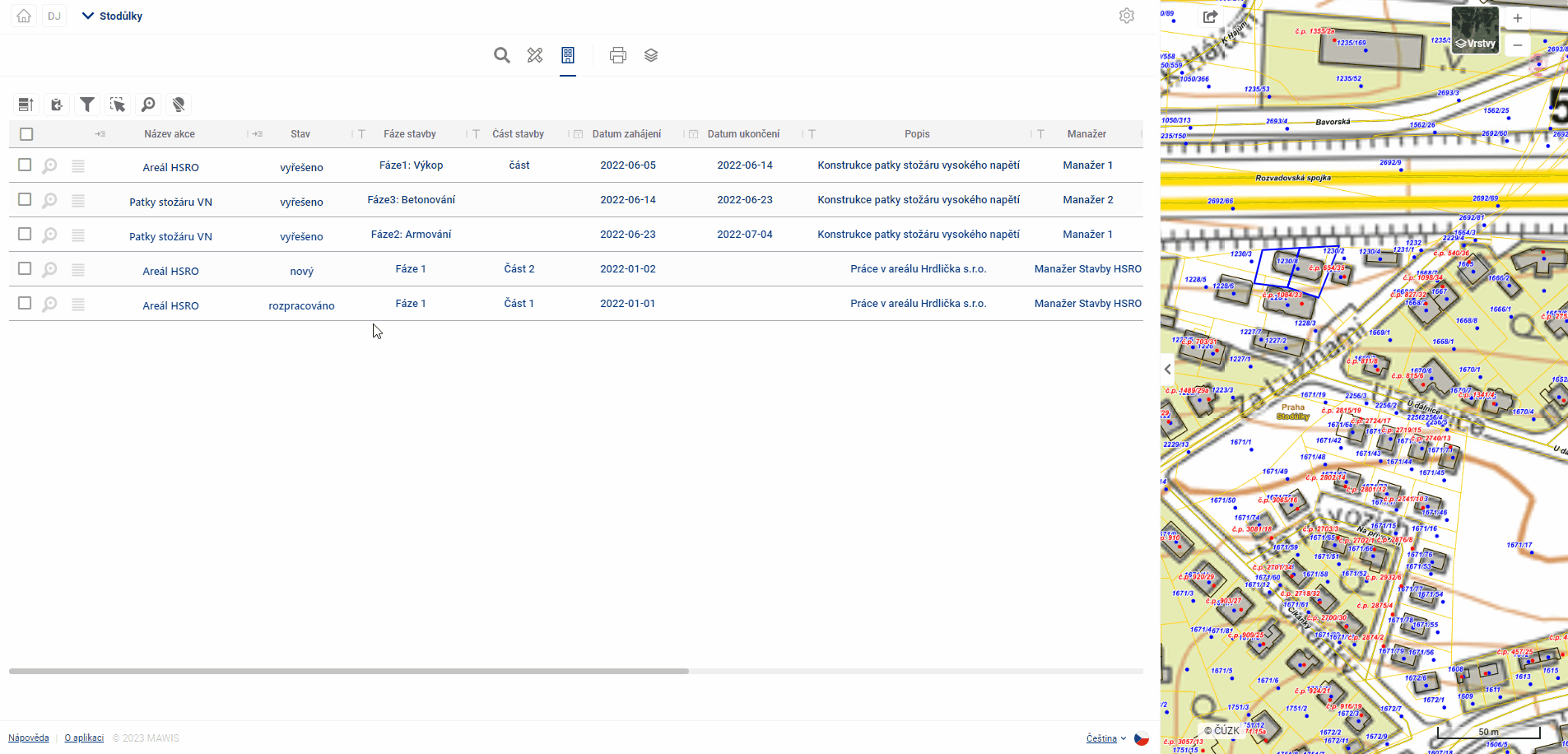The width and height of the screenshot is (1568, 754).
Task: Zoom to first Areál HSRO row
Action: (50, 166)
